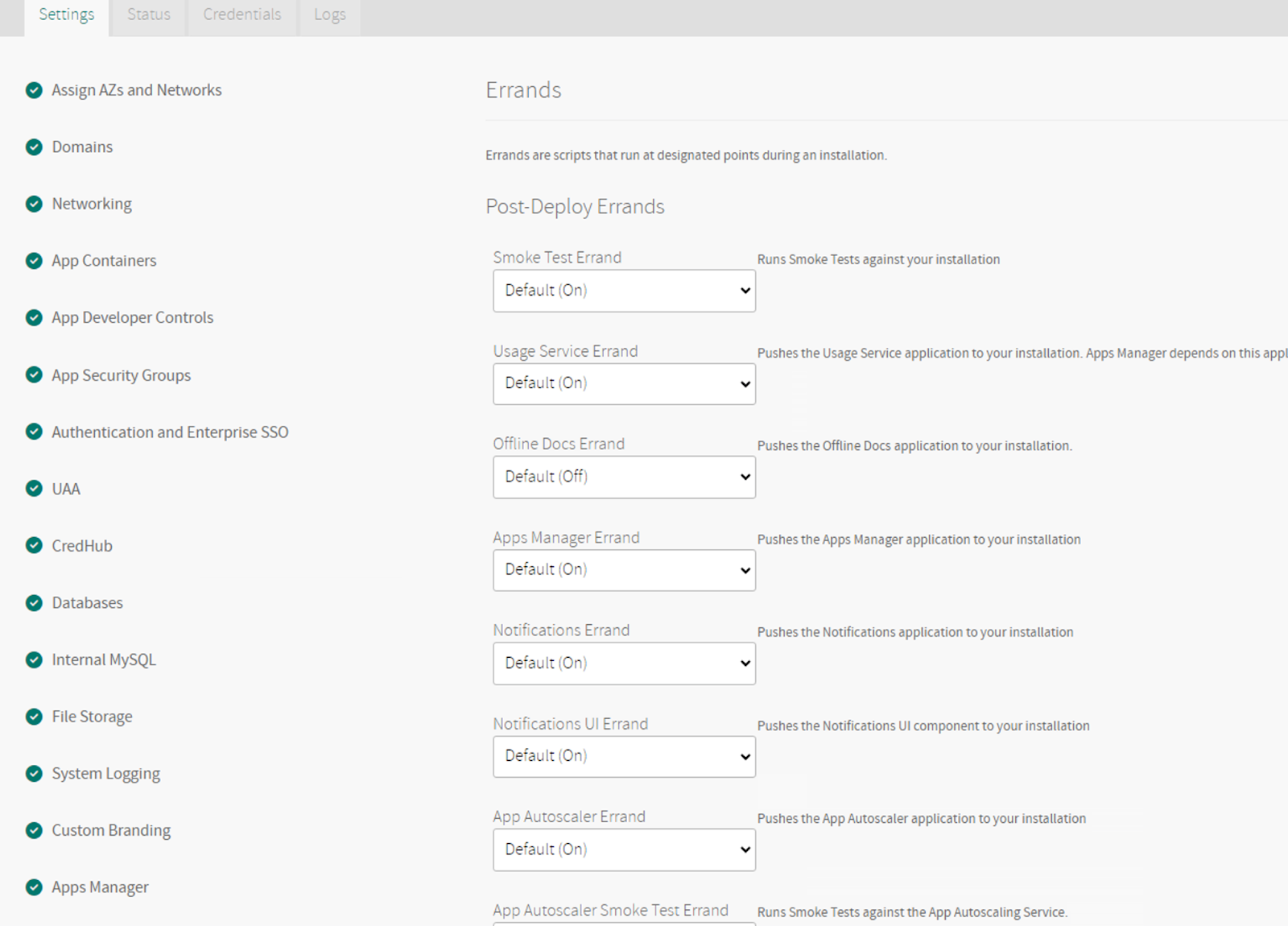The width and height of the screenshot is (1288, 926).
Task: Navigate to App Containers settings
Action: (104, 261)
